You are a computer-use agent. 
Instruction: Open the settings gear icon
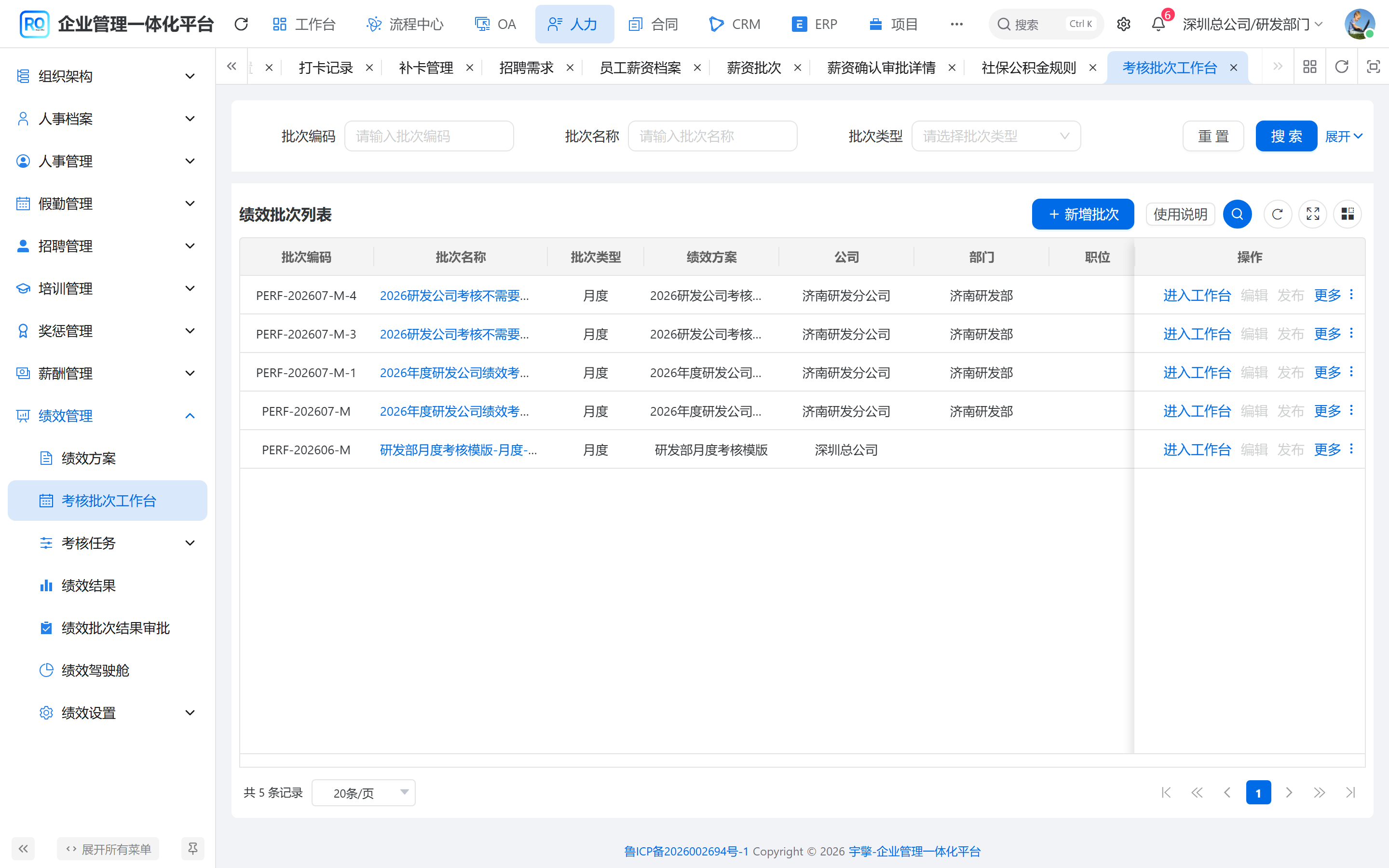[x=1123, y=24]
